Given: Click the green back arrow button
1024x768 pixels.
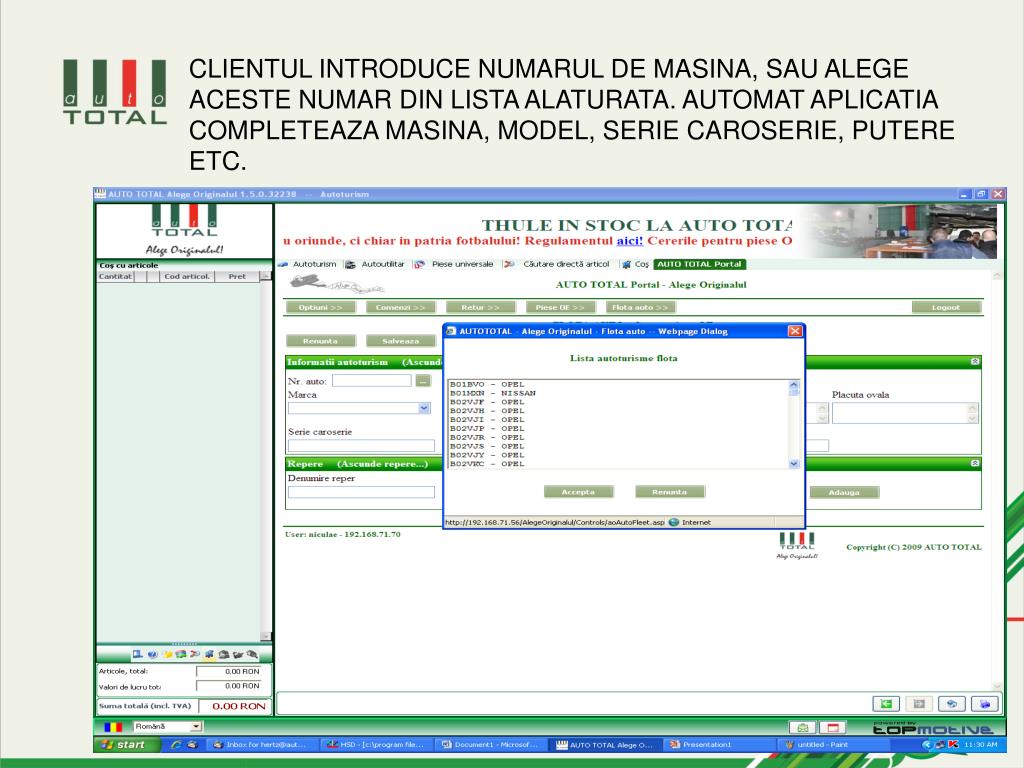Looking at the screenshot, I should tap(886, 704).
